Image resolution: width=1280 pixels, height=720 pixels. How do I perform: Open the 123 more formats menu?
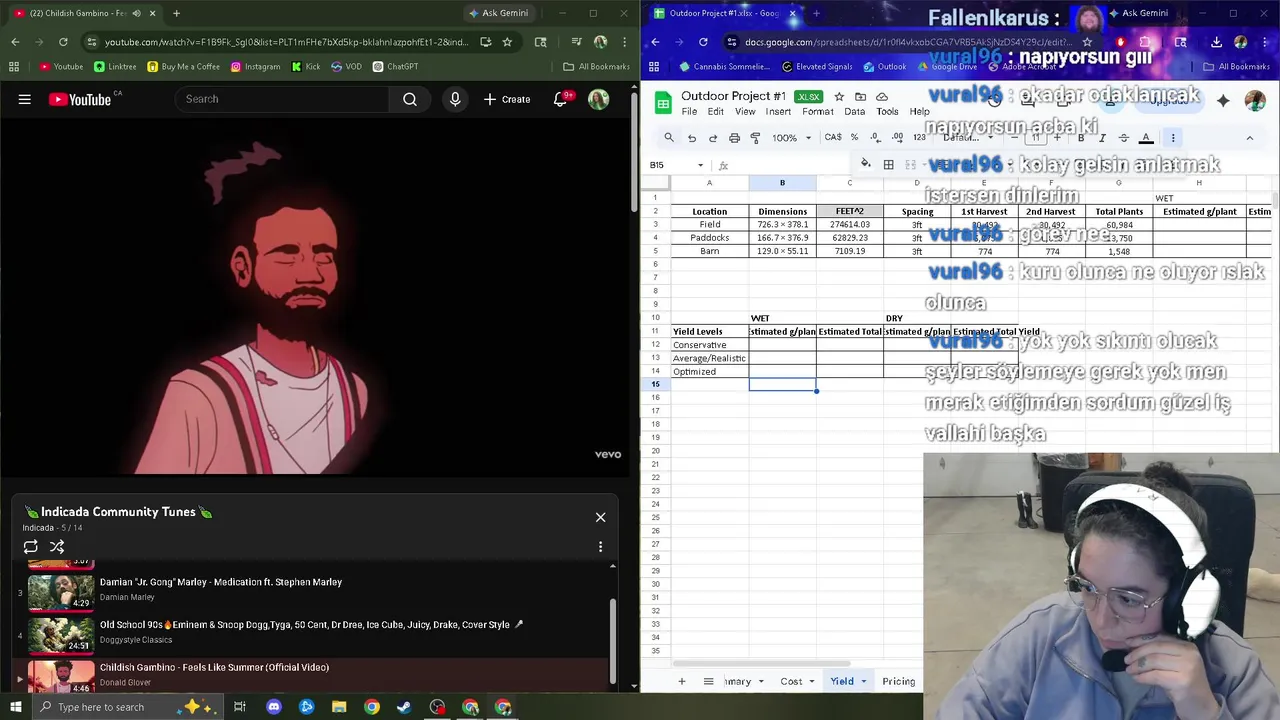coord(919,138)
